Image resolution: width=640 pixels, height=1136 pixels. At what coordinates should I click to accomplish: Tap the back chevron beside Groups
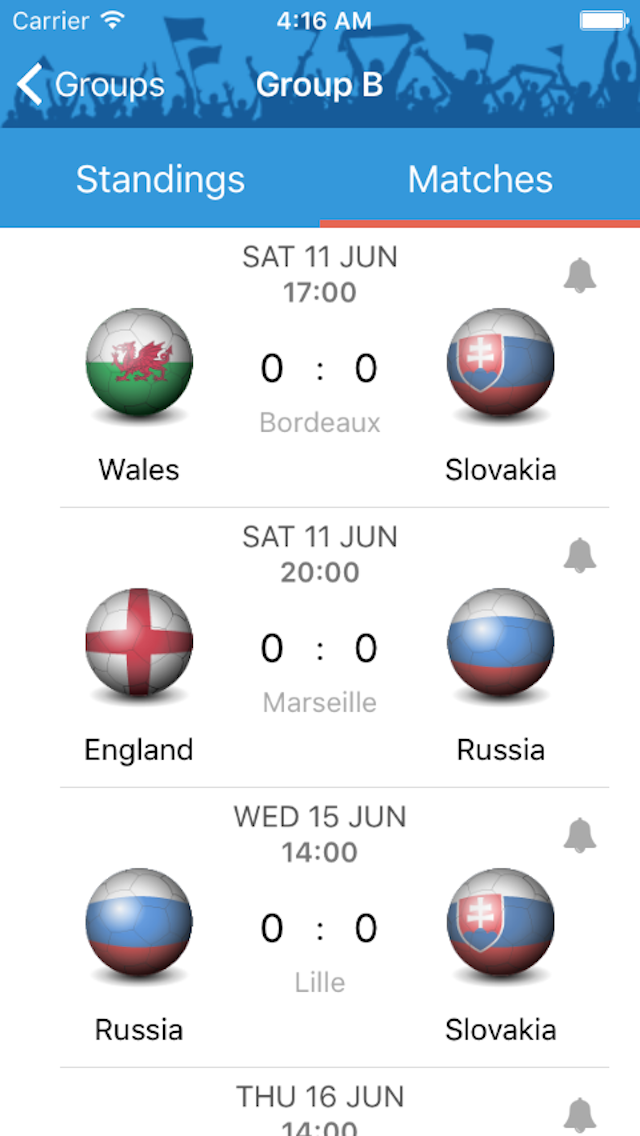click(x=30, y=85)
